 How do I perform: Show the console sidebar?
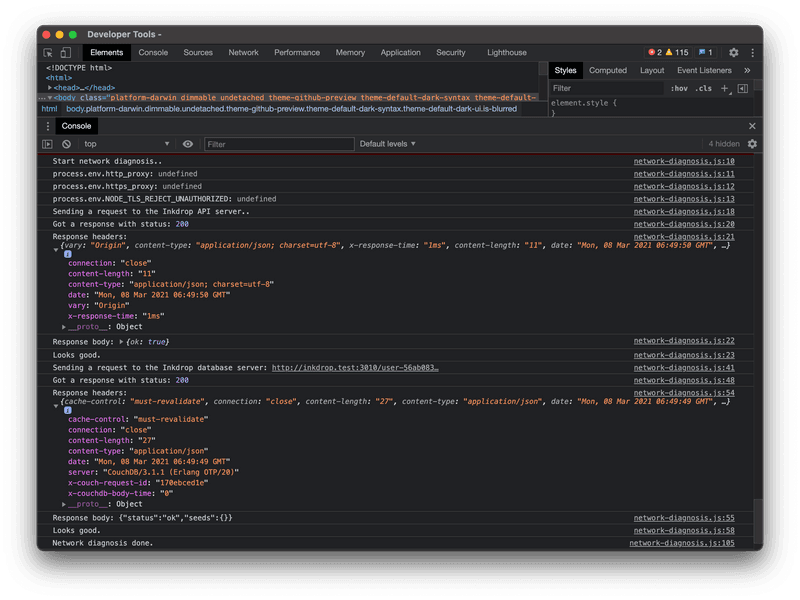pos(49,144)
